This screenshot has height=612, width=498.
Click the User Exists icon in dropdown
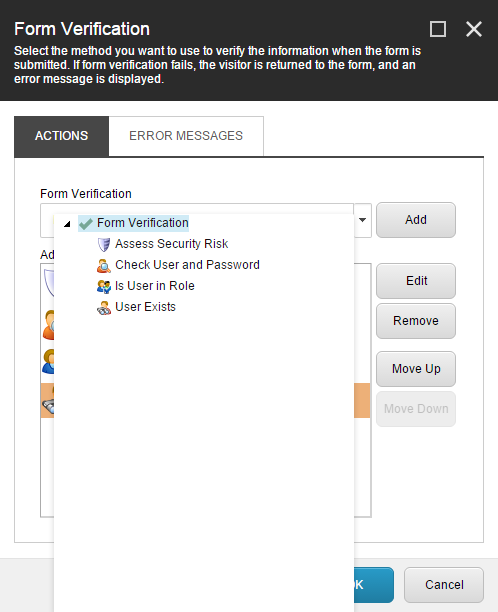(104, 308)
